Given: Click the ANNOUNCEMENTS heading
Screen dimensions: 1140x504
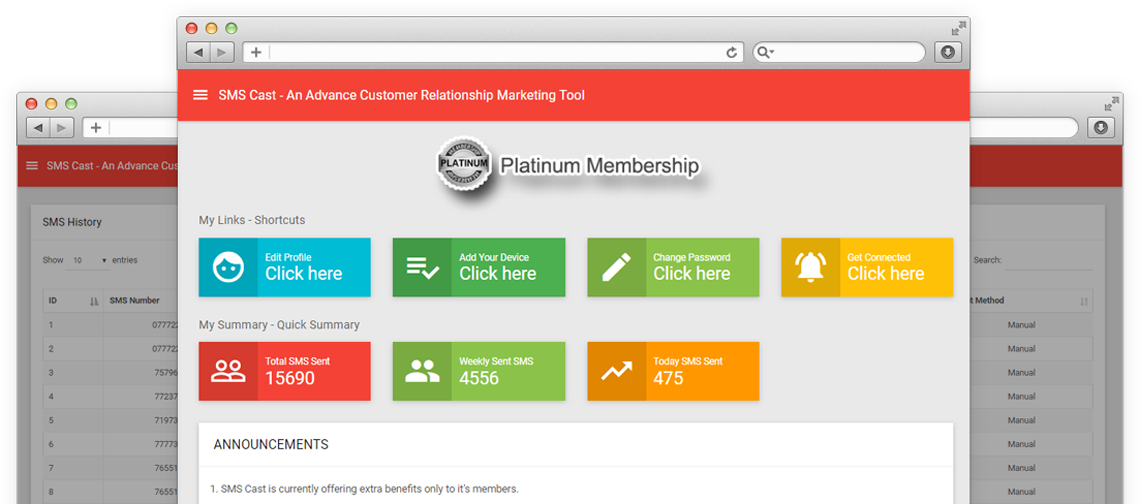Looking at the screenshot, I should click(270, 444).
